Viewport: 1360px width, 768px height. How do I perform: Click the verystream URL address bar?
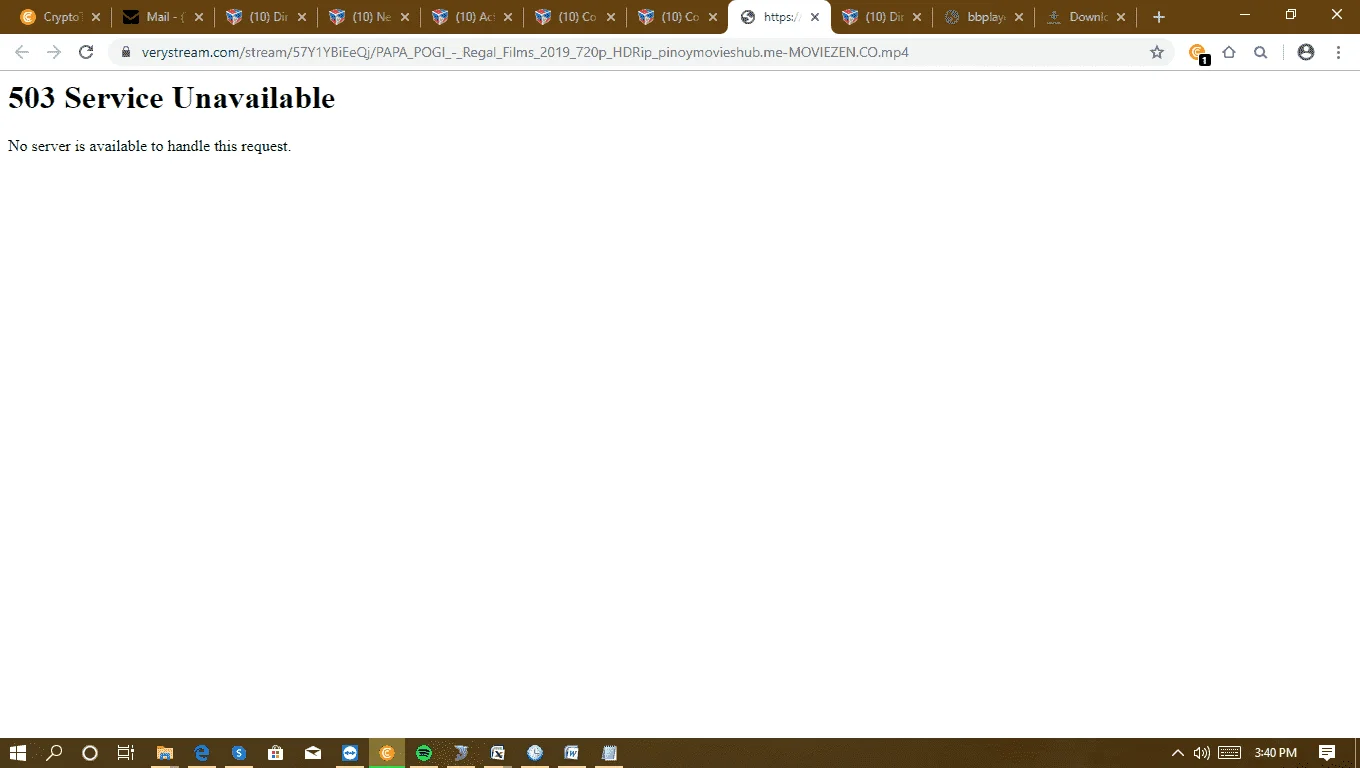click(x=640, y=52)
